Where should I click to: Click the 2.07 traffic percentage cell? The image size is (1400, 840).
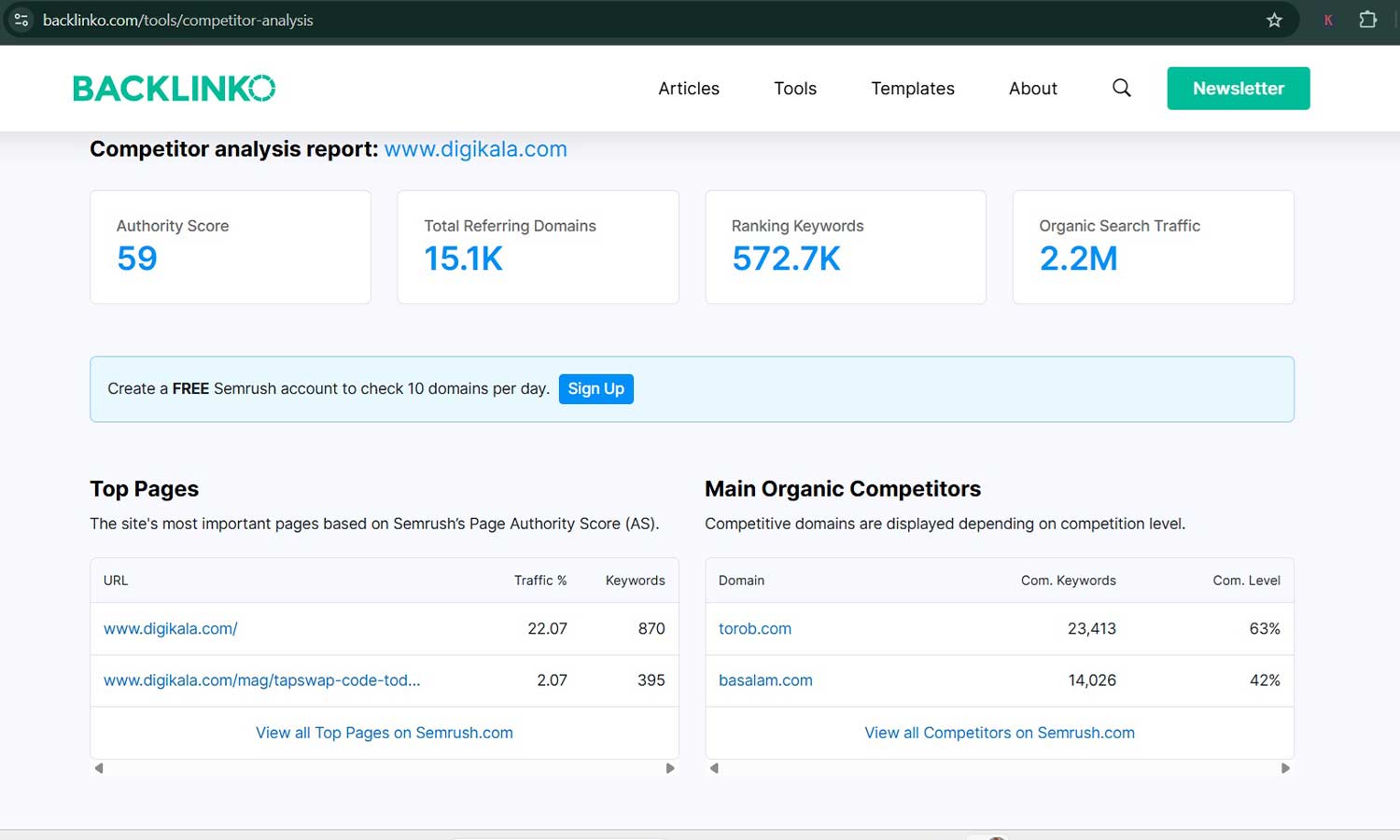553,680
